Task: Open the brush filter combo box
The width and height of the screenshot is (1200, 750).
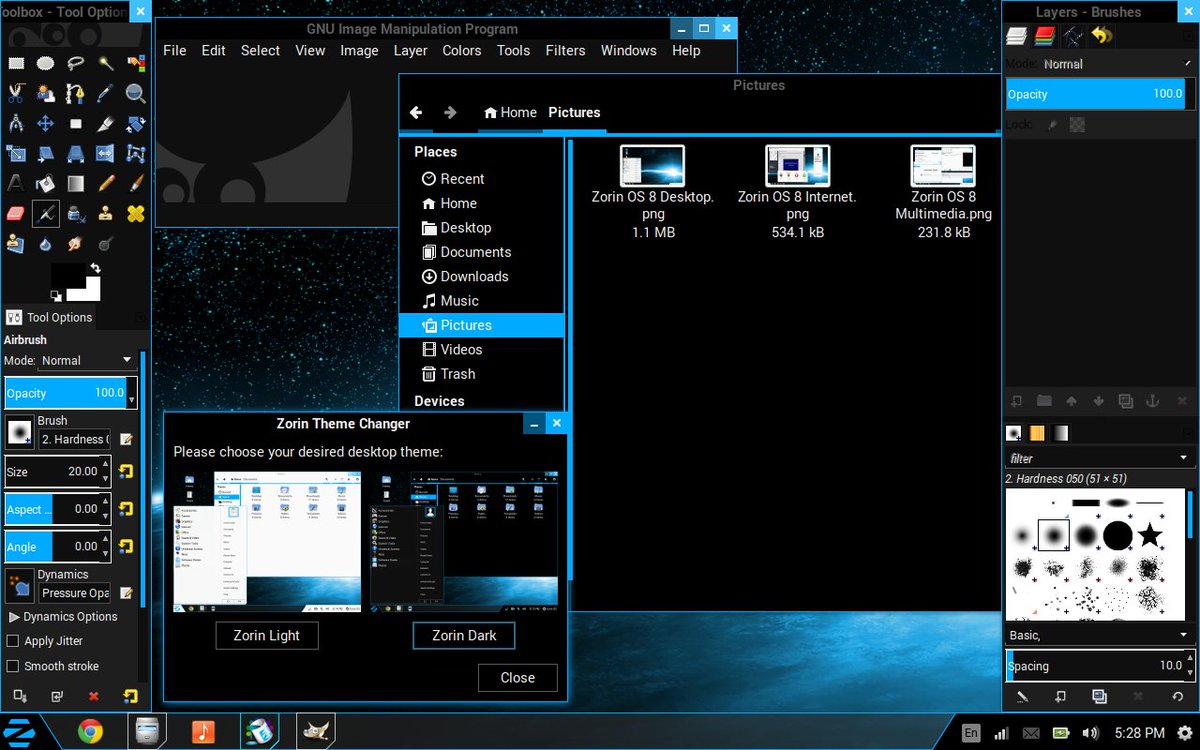Action: pos(1099,459)
